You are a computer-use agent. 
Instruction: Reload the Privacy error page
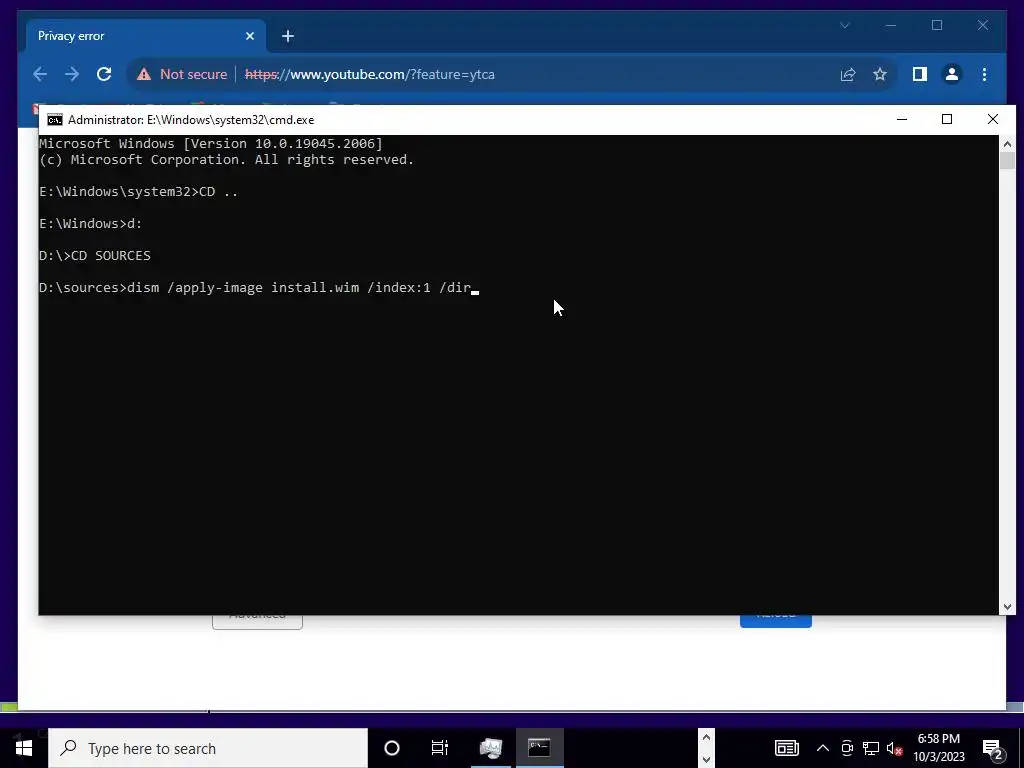coord(104,74)
